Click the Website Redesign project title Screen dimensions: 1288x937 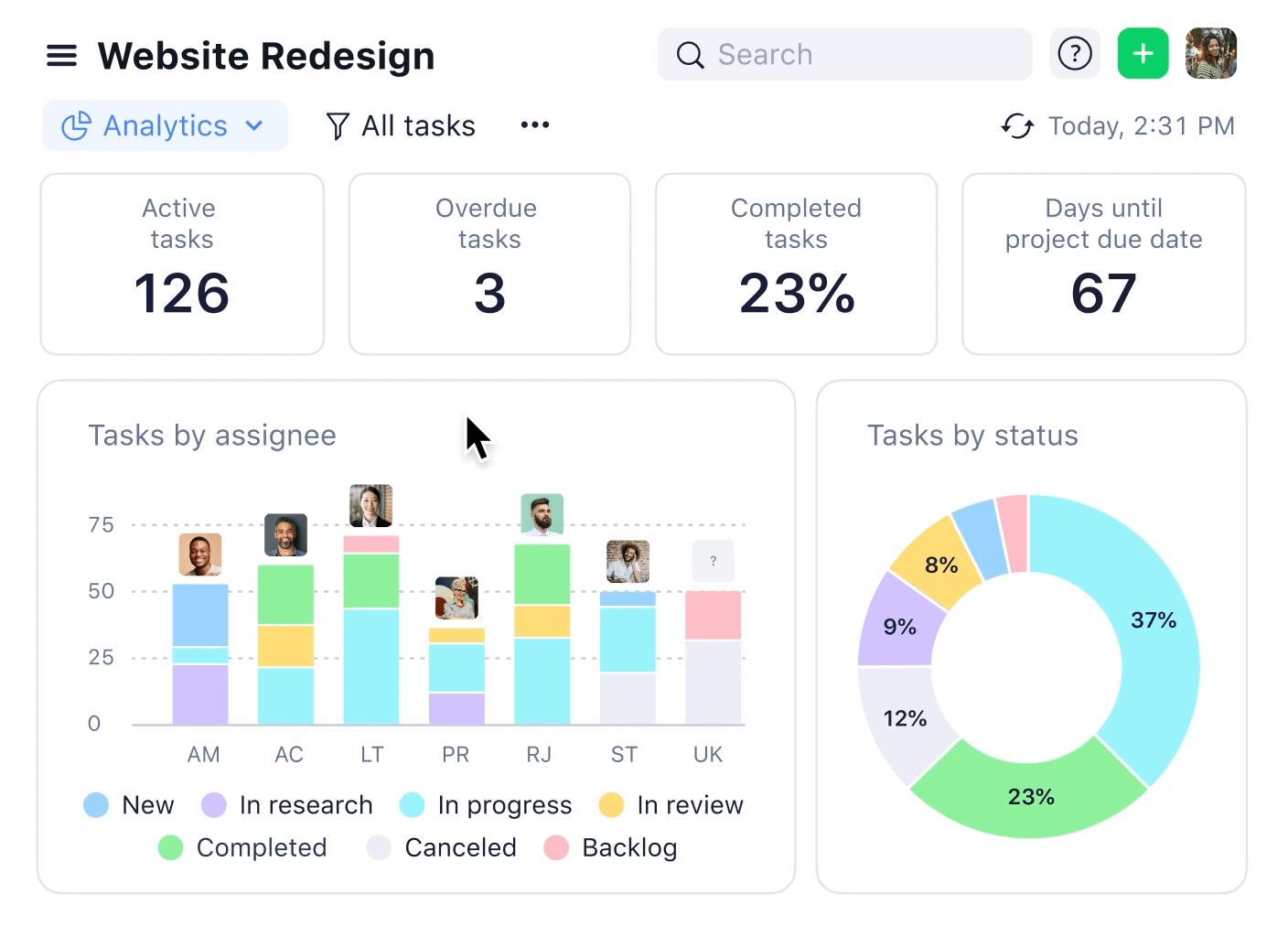265,56
